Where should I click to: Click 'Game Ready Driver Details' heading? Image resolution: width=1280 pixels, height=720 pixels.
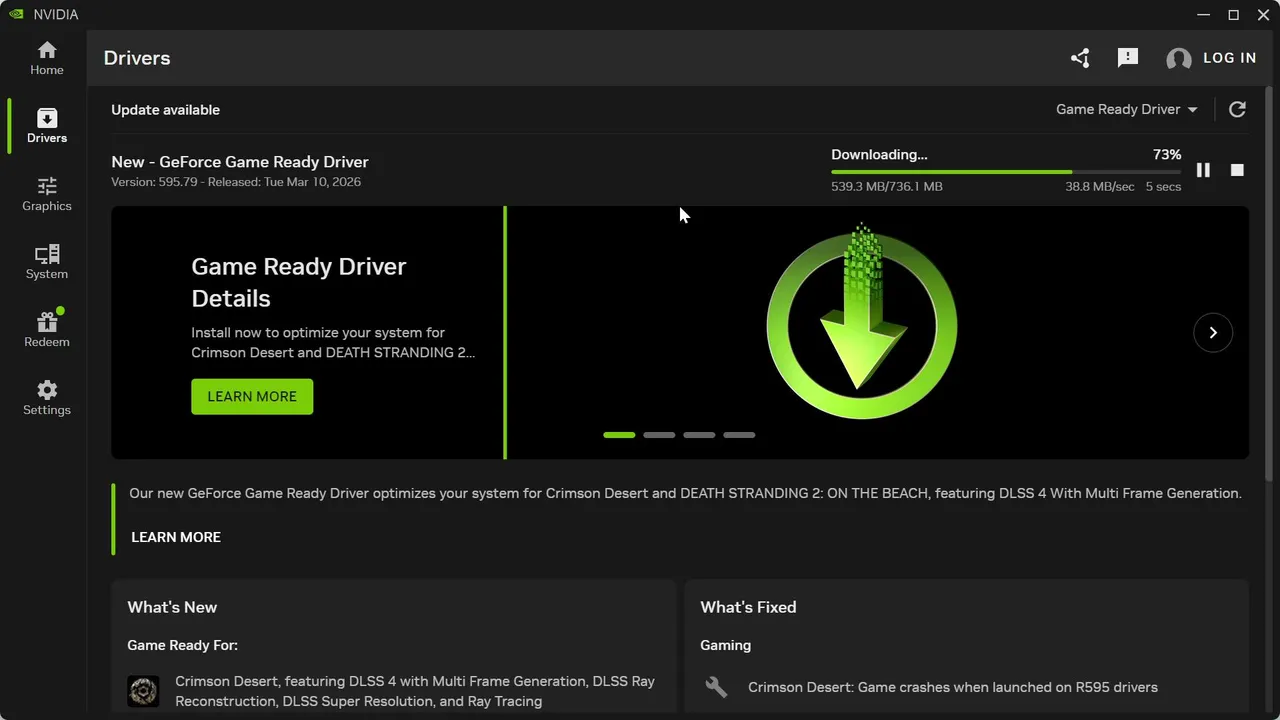[x=299, y=282]
